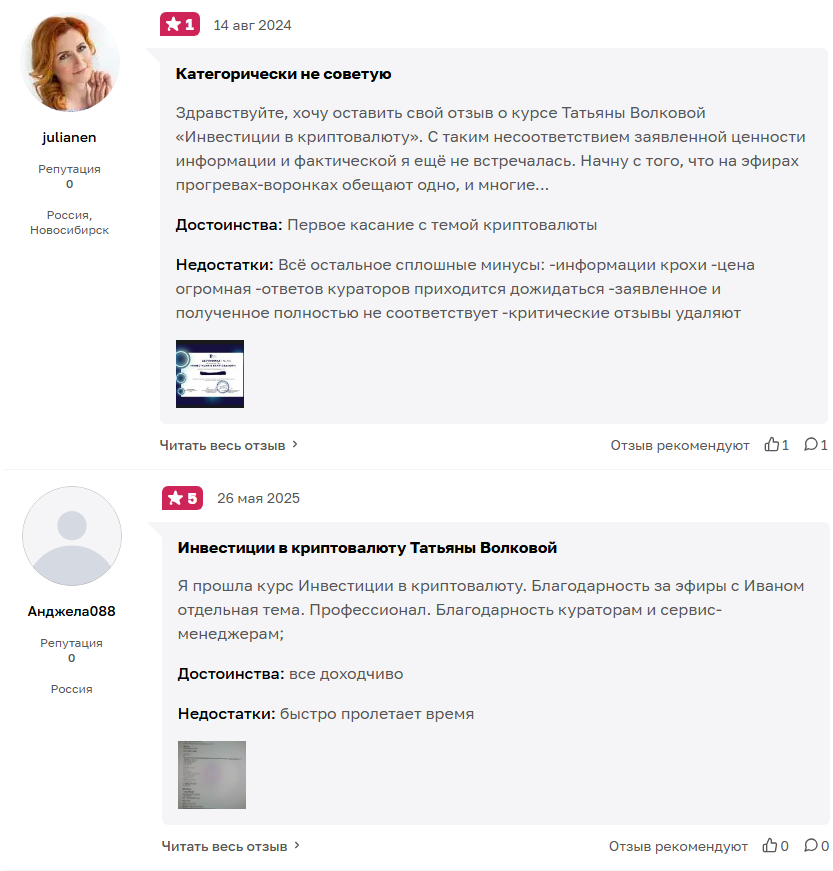Open the julianen username link
Image resolution: width=833 pixels, height=871 pixels.
coord(69,137)
